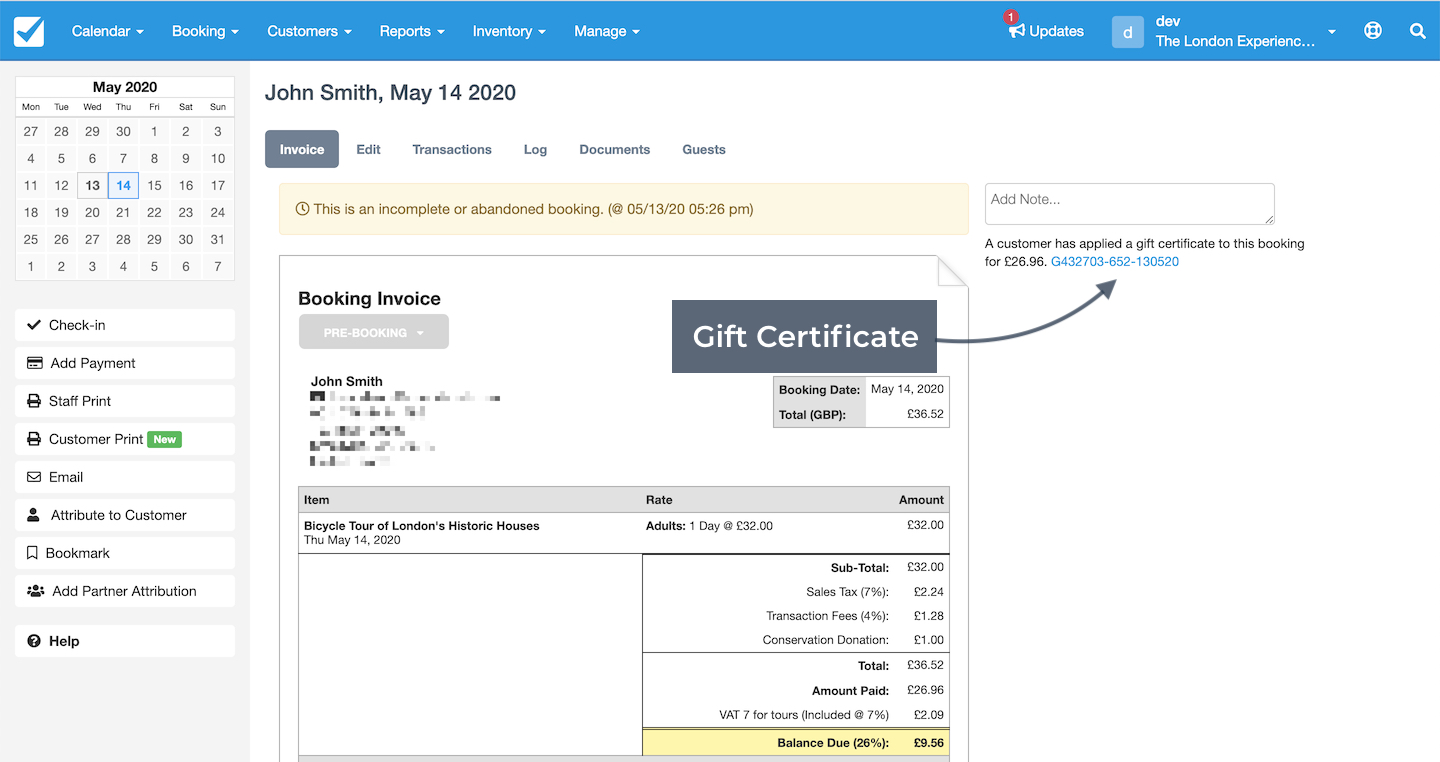Open the Booking menu
The width and height of the screenshot is (1440, 762).
click(205, 31)
